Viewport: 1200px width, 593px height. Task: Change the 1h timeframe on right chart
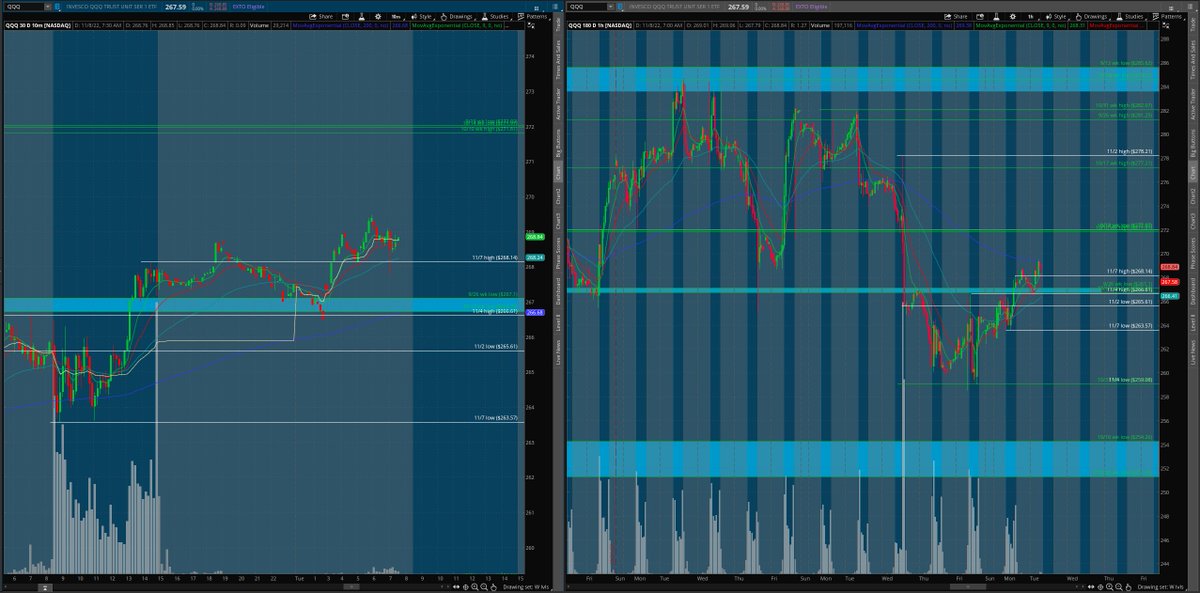(1031, 16)
